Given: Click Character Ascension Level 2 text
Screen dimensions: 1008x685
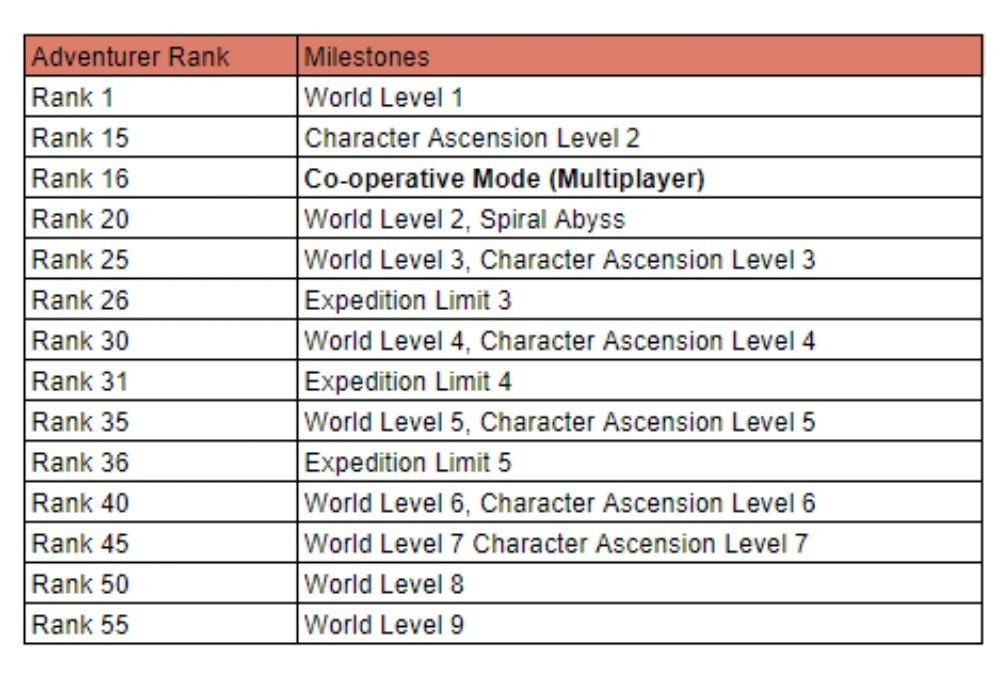Looking at the screenshot, I should (x=472, y=138).
